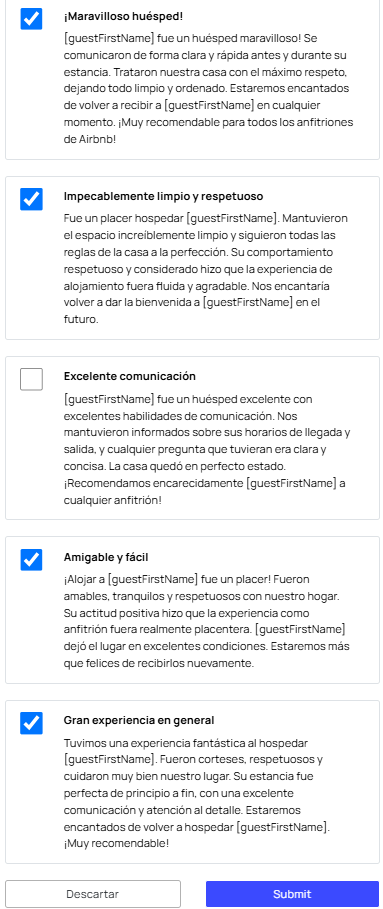Screen dimensions: 383x909
Task: Click the Amigable y fácil title
Action: point(106,557)
